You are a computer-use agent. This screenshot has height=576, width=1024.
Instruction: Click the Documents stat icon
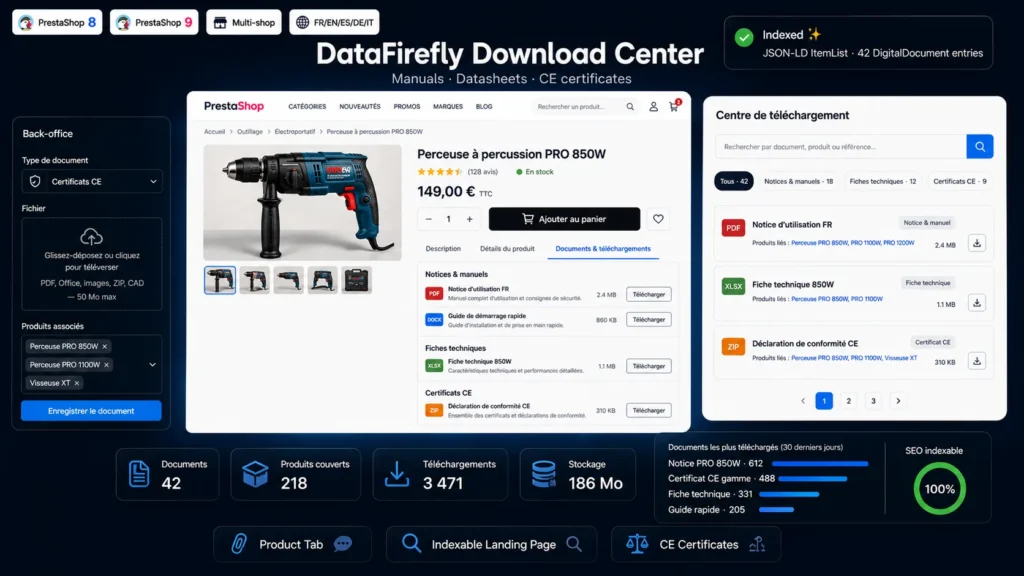pyautogui.click(x=138, y=473)
